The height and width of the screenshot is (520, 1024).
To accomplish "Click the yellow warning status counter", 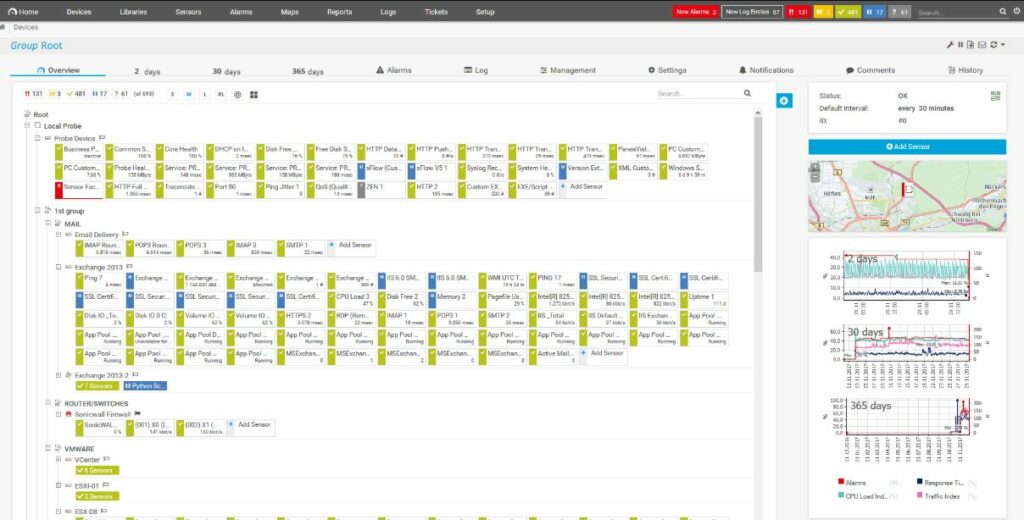I will [x=824, y=12].
